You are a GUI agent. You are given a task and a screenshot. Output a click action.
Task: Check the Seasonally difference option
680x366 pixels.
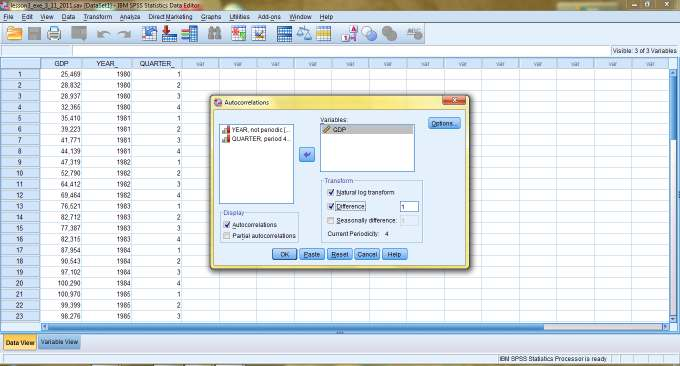click(x=330, y=221)
